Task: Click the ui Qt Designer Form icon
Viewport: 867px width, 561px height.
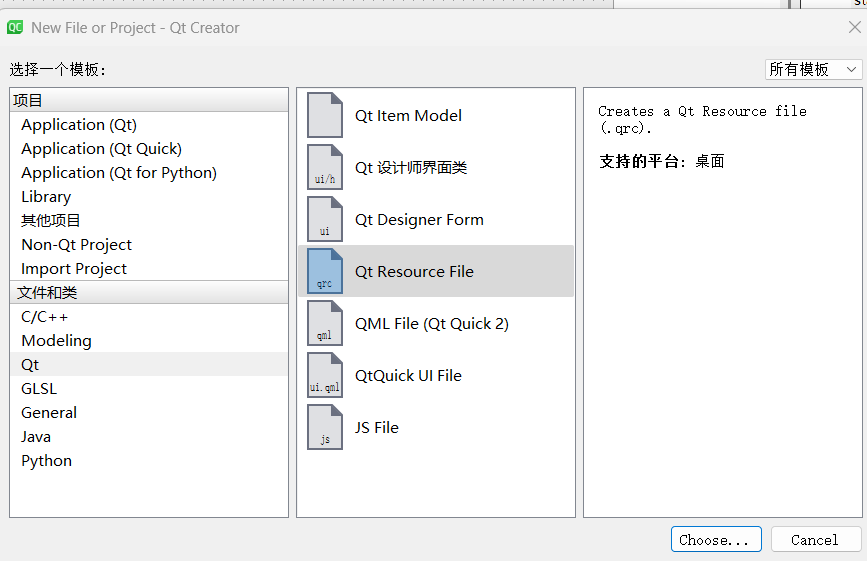Action: coord(325,219)
